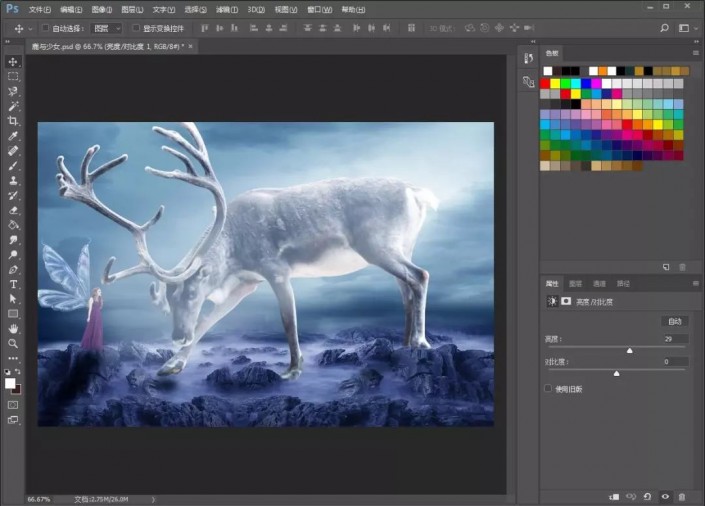Select the Eraser tool
This screenshot has height=506, width=705.
click(x=13, y=210)
